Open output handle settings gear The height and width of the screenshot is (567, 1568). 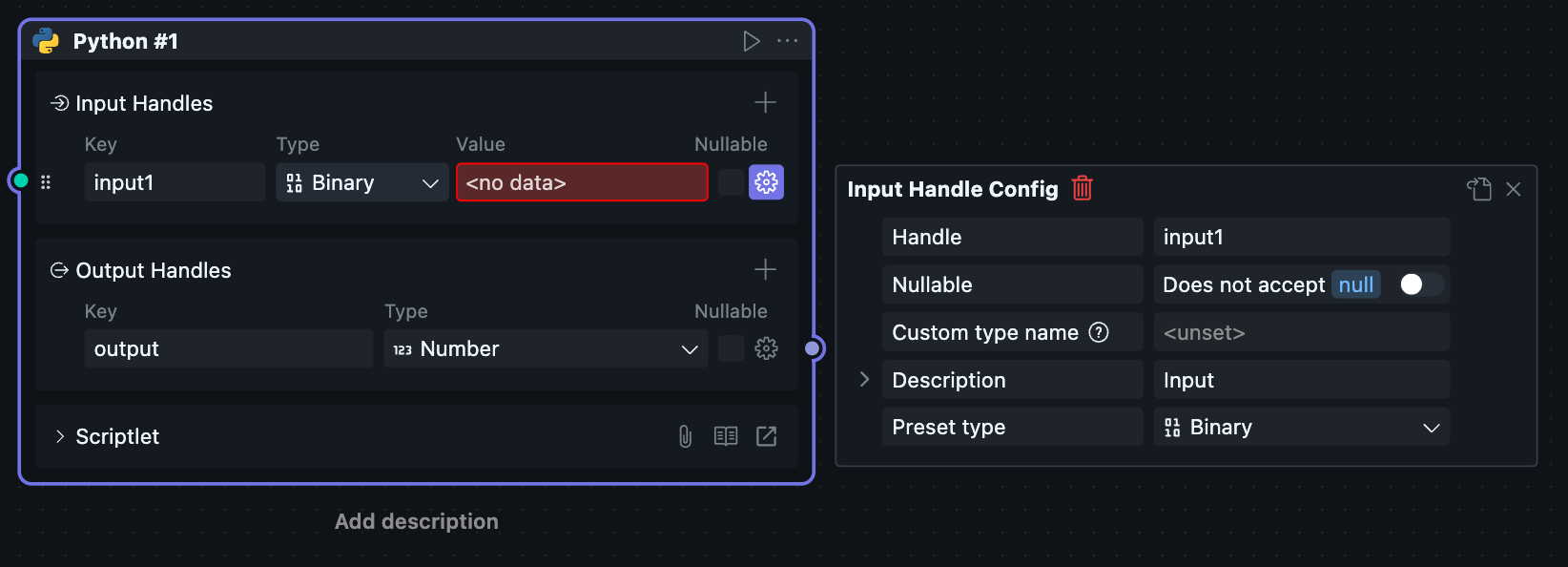pos(766,348)
